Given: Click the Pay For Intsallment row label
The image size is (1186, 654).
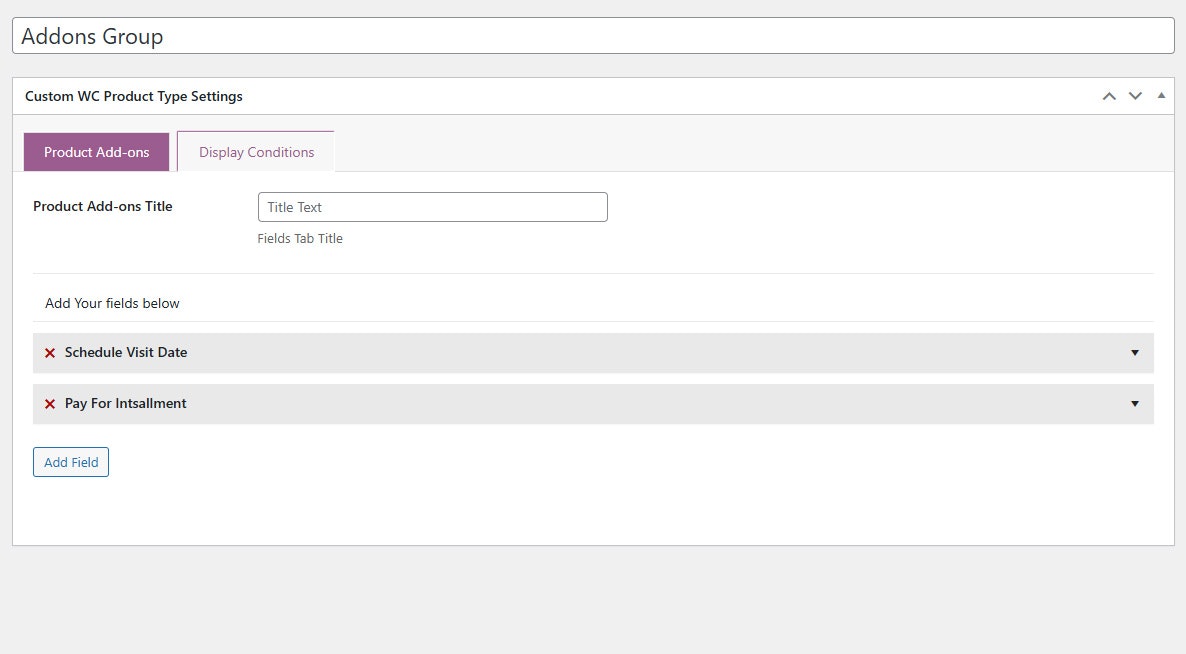Looking at the screenshot, I should tap(126, 404).
